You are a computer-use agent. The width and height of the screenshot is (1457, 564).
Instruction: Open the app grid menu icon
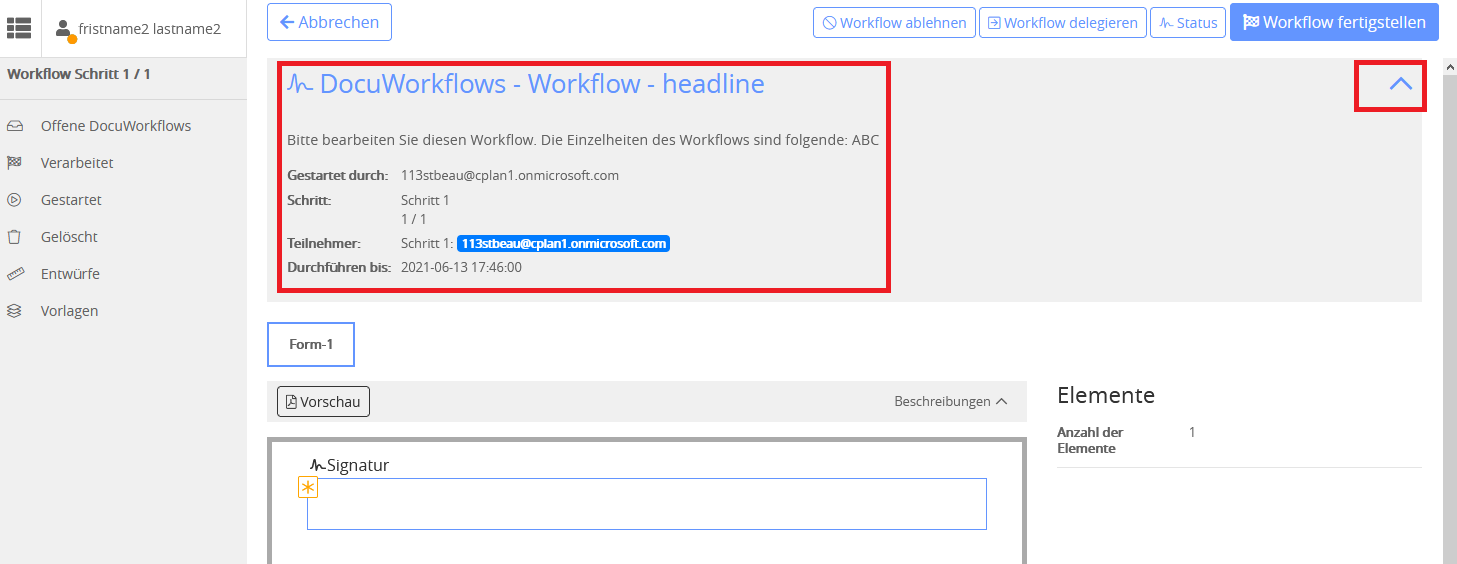[x=19, y=28]
